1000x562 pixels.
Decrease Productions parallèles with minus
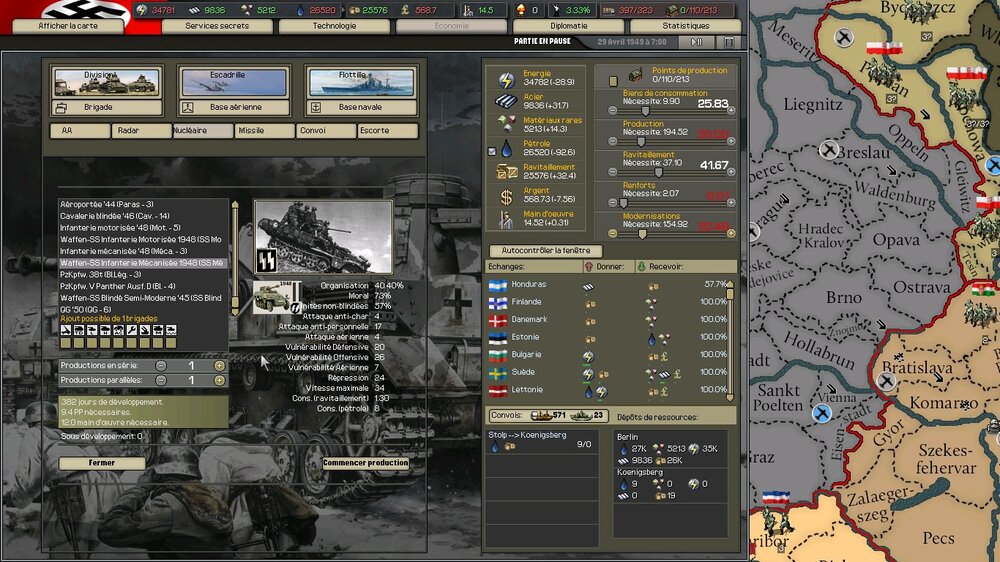coord(161,380)
